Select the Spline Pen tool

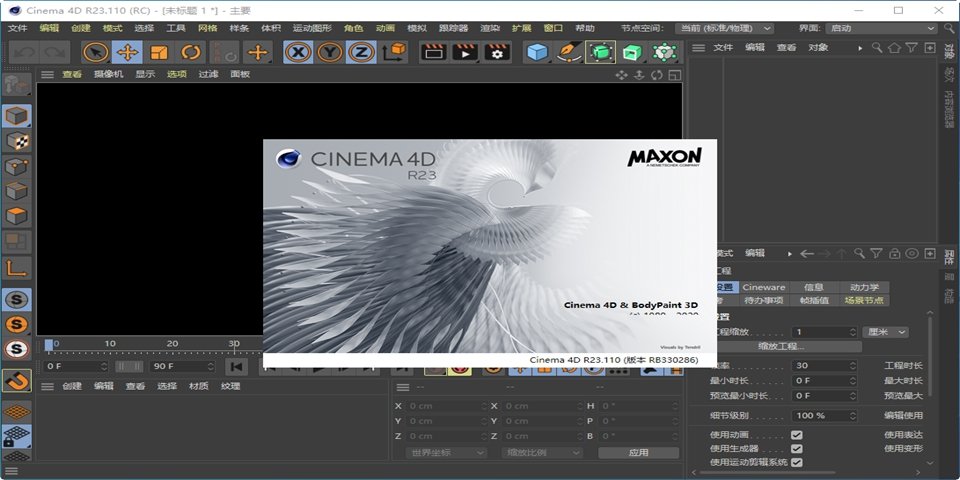[x=569, y=53]
